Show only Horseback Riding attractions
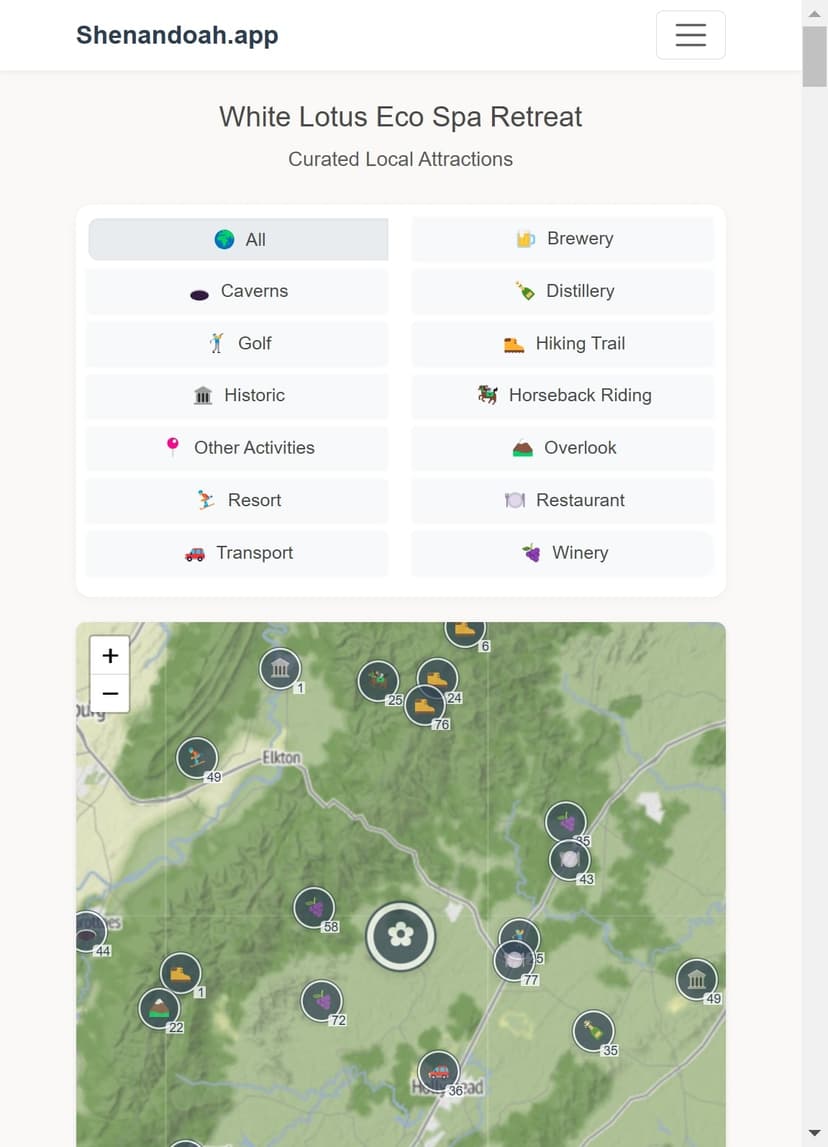 562,396
